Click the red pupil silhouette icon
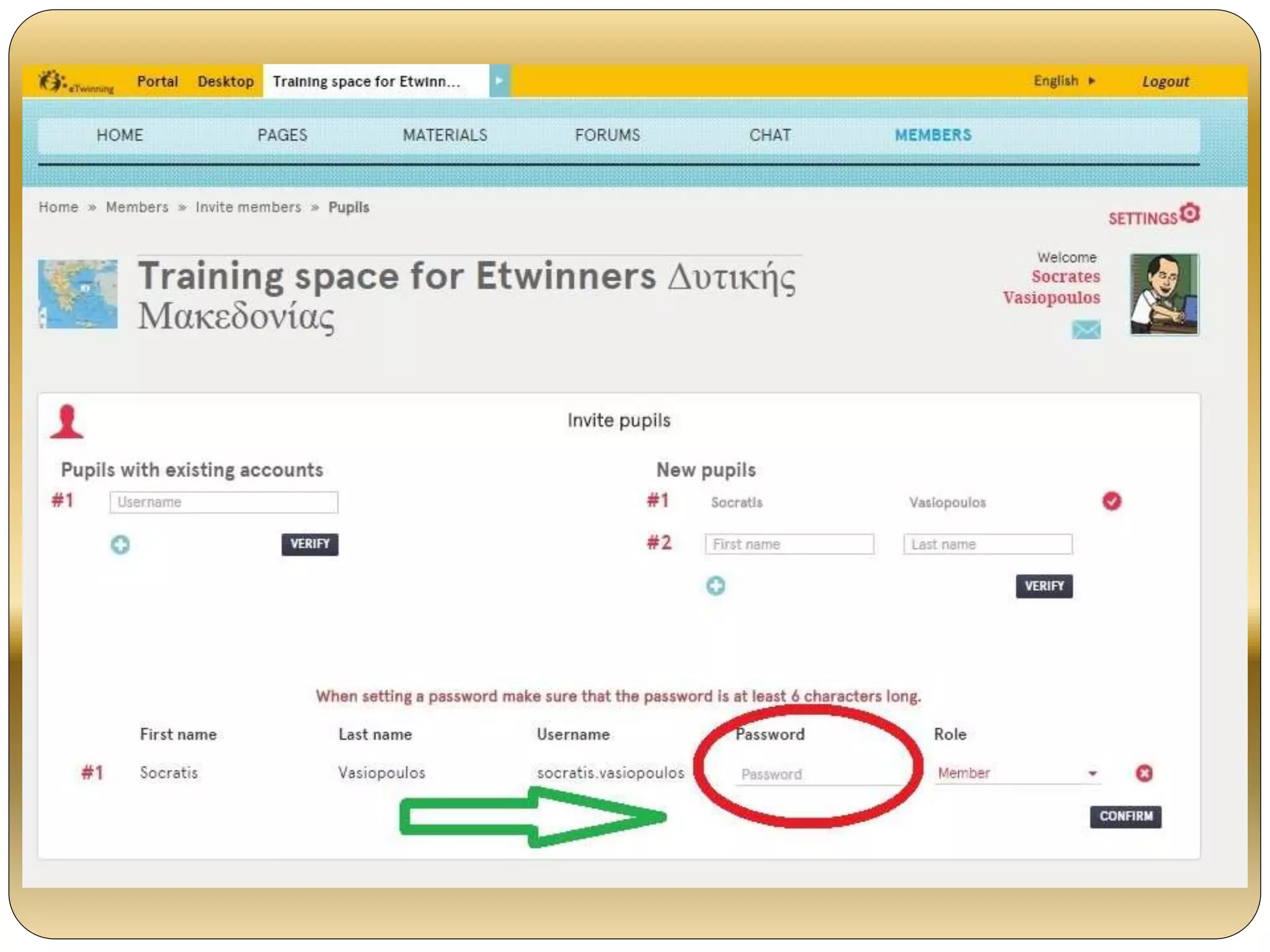This screenshot has width=1270, height=952. pyautogui.click(x=67, y=421)
